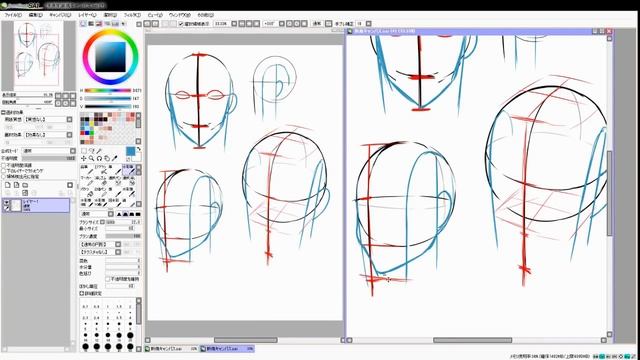Choose the highlighted watercolor (水彩筆) brush
This screenshot has width=640, height=360.
[x=129, y=169]
